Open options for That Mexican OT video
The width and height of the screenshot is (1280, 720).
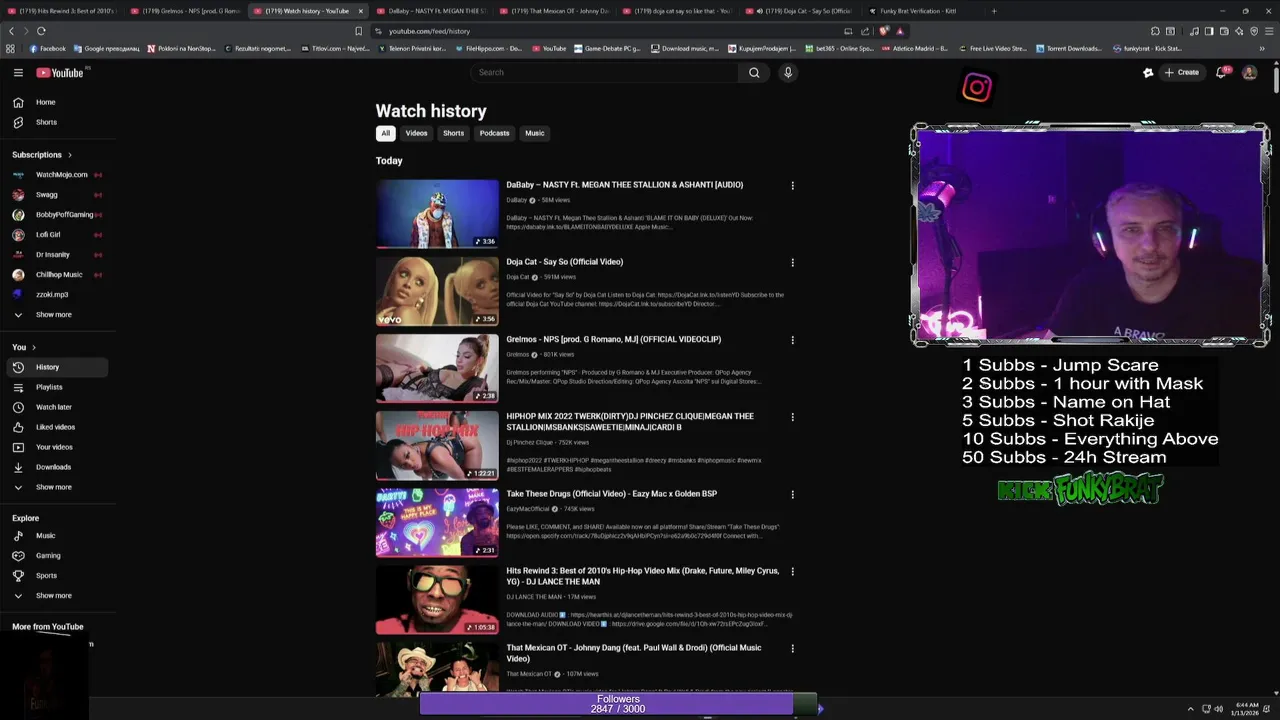coord(792,649)
